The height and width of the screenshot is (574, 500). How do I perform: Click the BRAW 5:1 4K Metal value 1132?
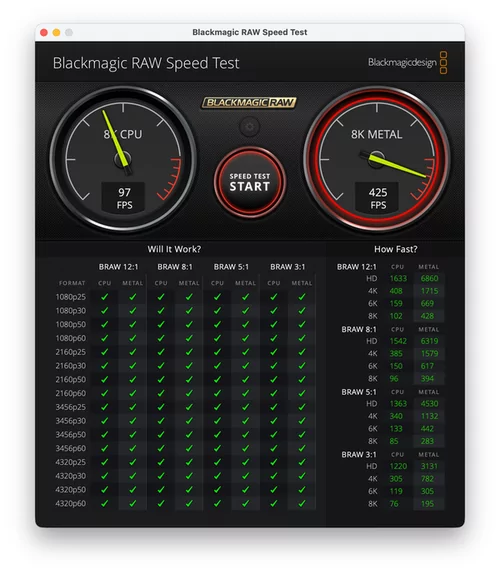pyautogui.click(x=429, y=416)
